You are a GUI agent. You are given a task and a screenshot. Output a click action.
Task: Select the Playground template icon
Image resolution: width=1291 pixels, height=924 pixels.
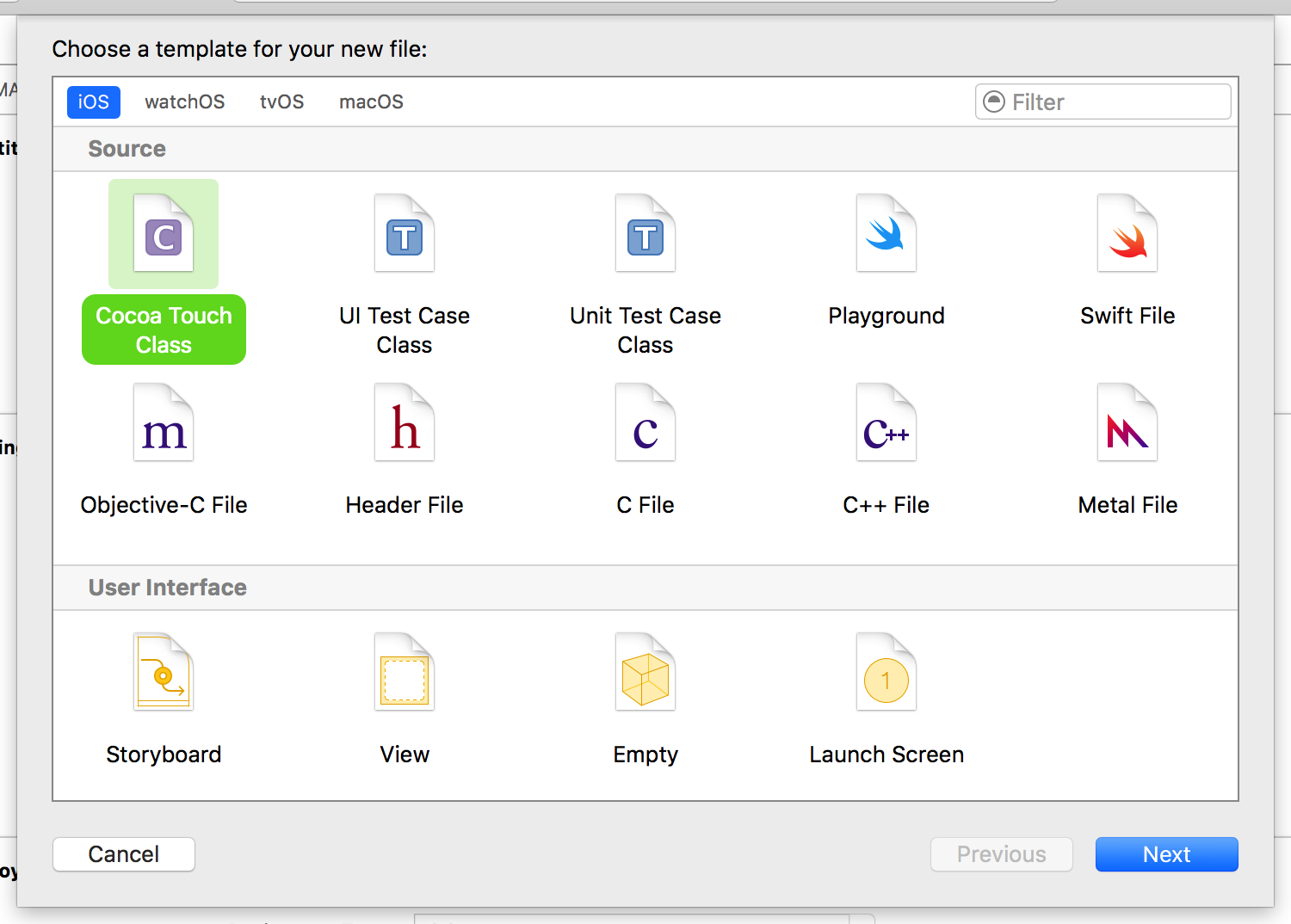tap(886, 234)
